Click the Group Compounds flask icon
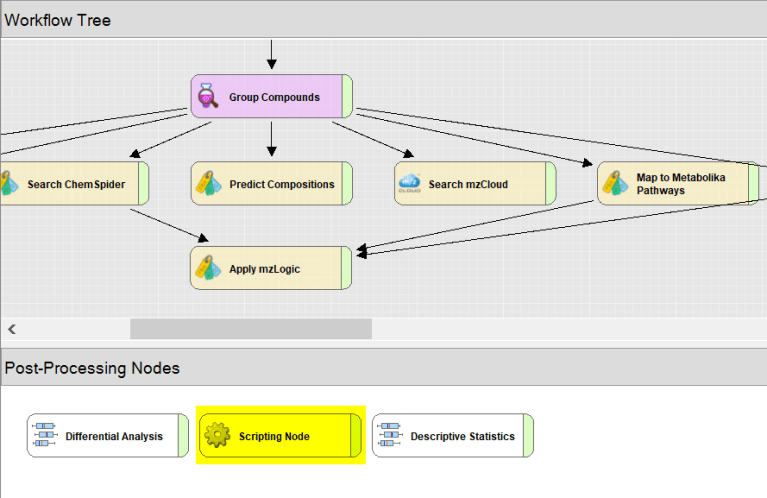The width and height of the screenshot is (767, 498). [x=208, y=96]
